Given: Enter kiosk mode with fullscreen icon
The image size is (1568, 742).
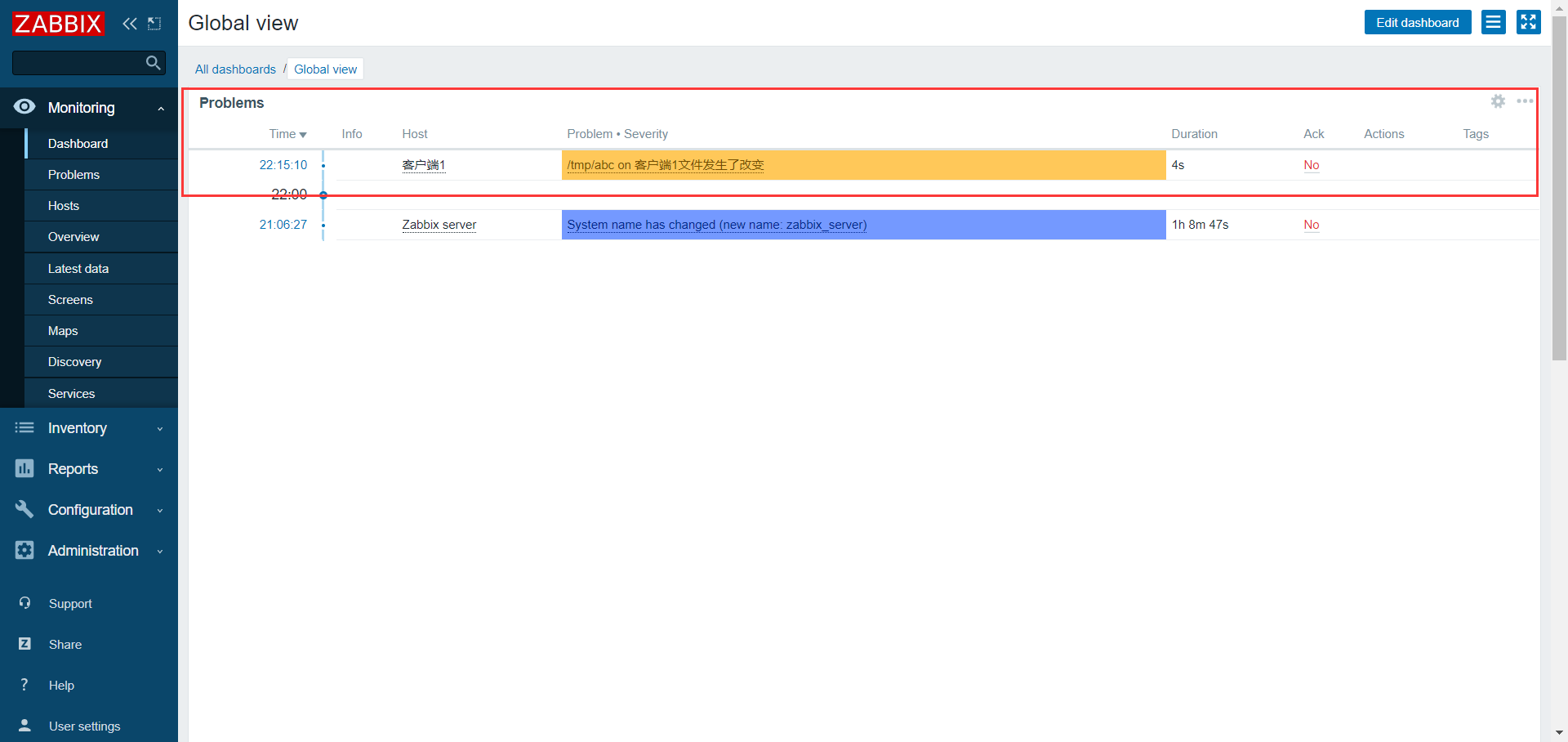Looking at the screenshot, I should point(1528,22).
